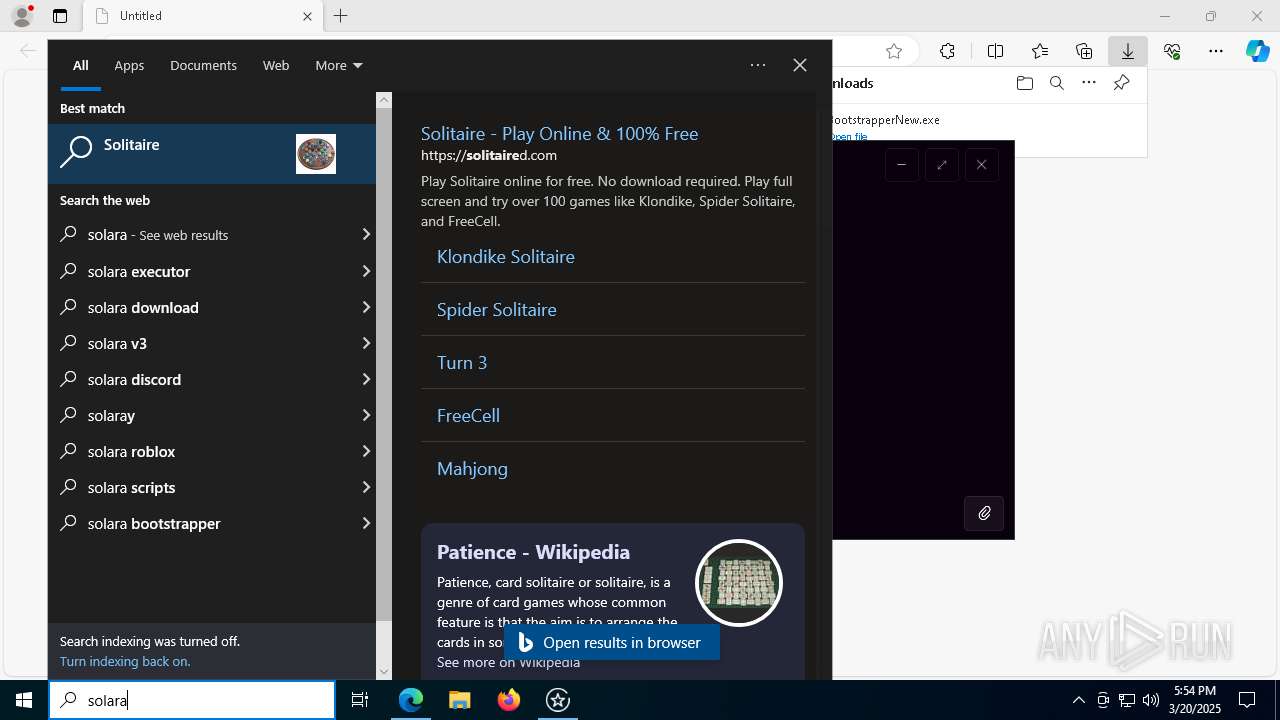Open Windows Start menu
The image size is (1280, 720).
click(x=24, y=700)
